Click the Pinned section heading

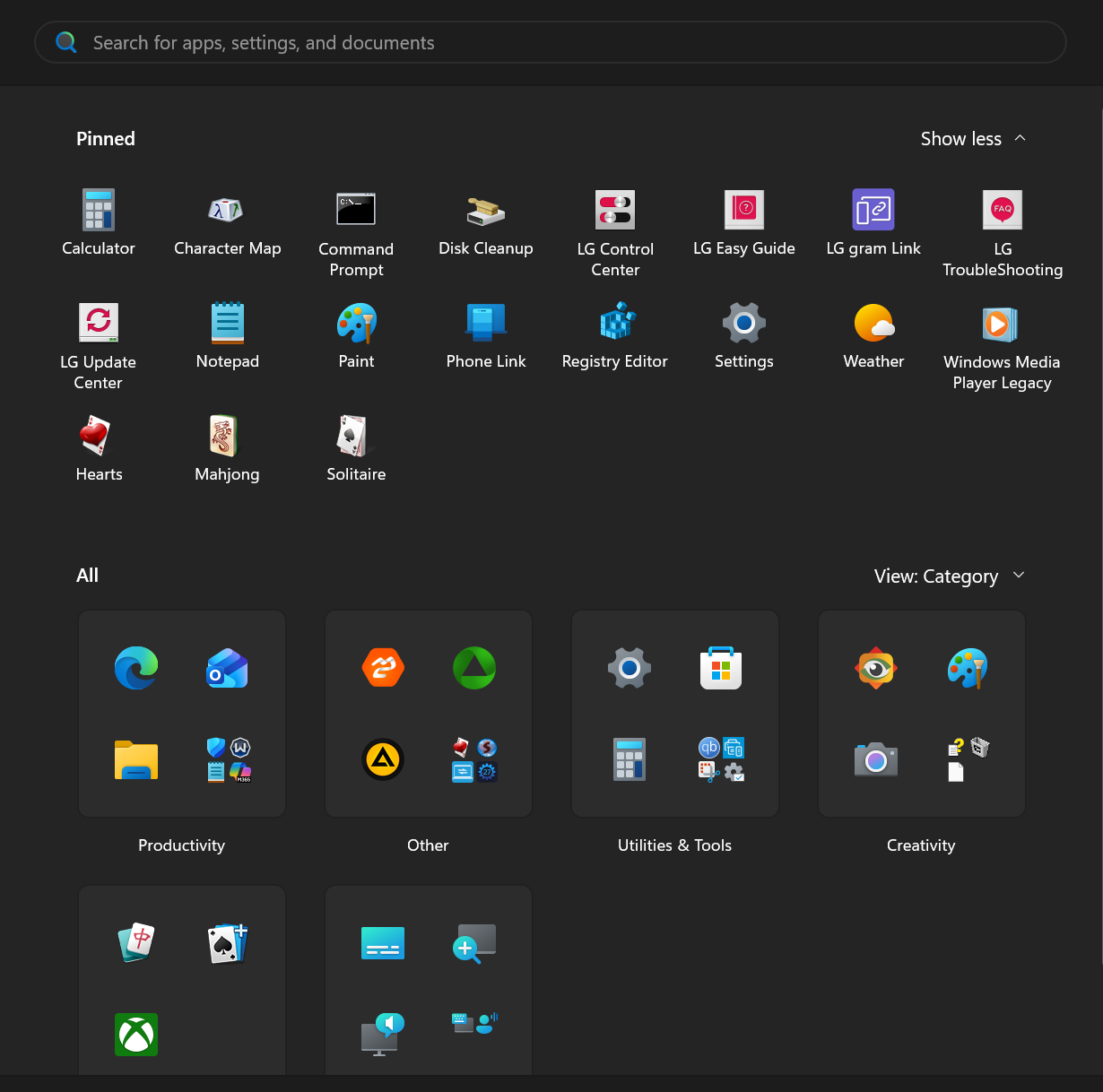click(x=106, y=139)
